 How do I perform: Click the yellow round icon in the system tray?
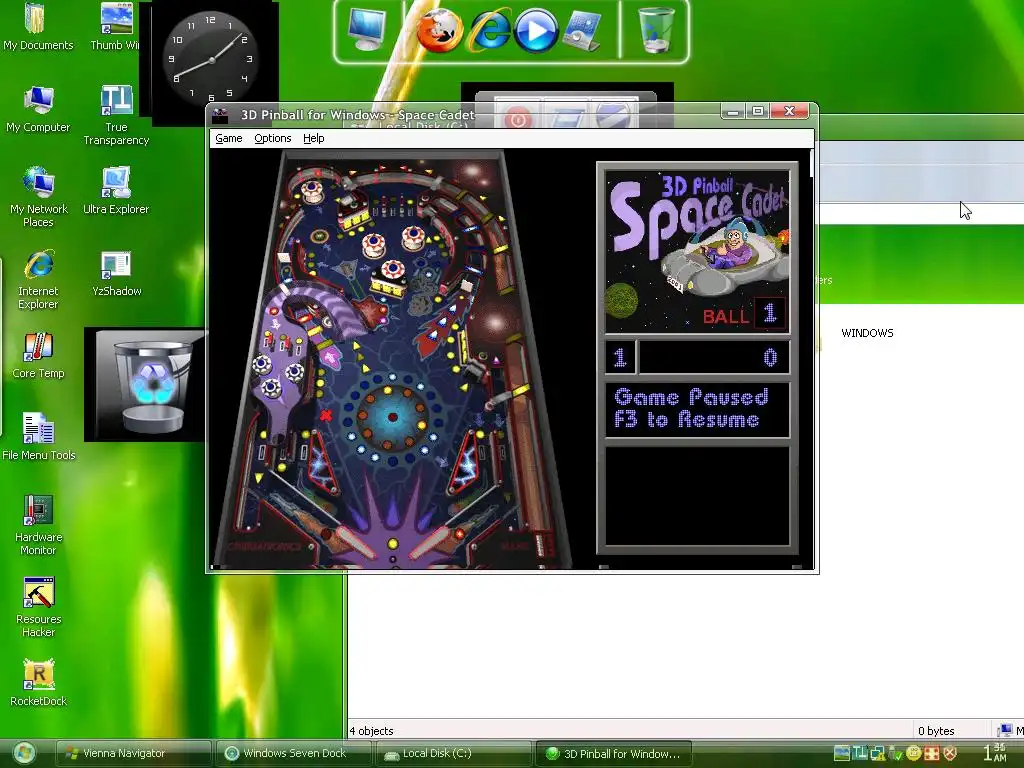pyautogui.click(x=914, y=753)
